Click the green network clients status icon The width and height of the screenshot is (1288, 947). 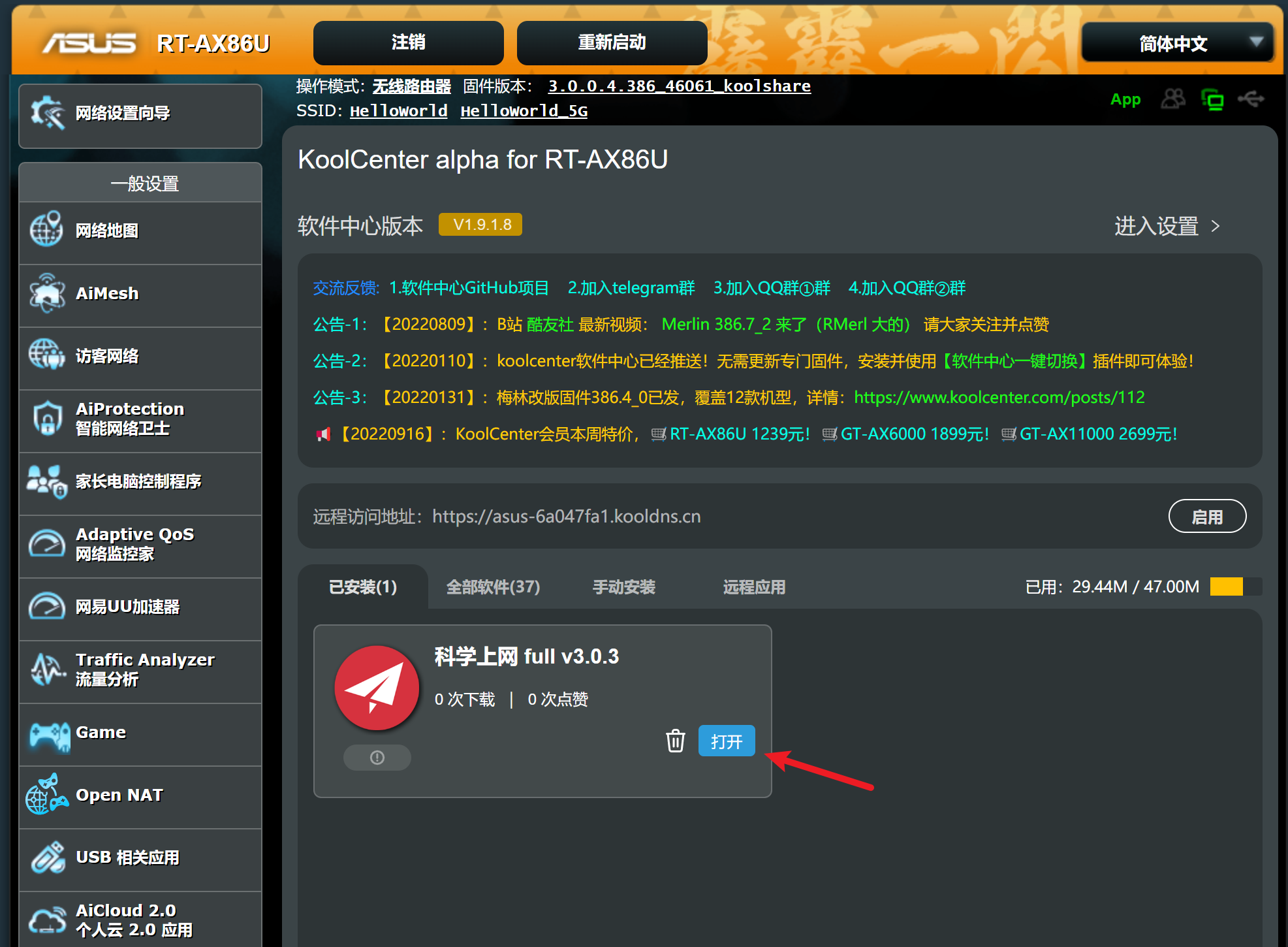[x=1212, y=99]
